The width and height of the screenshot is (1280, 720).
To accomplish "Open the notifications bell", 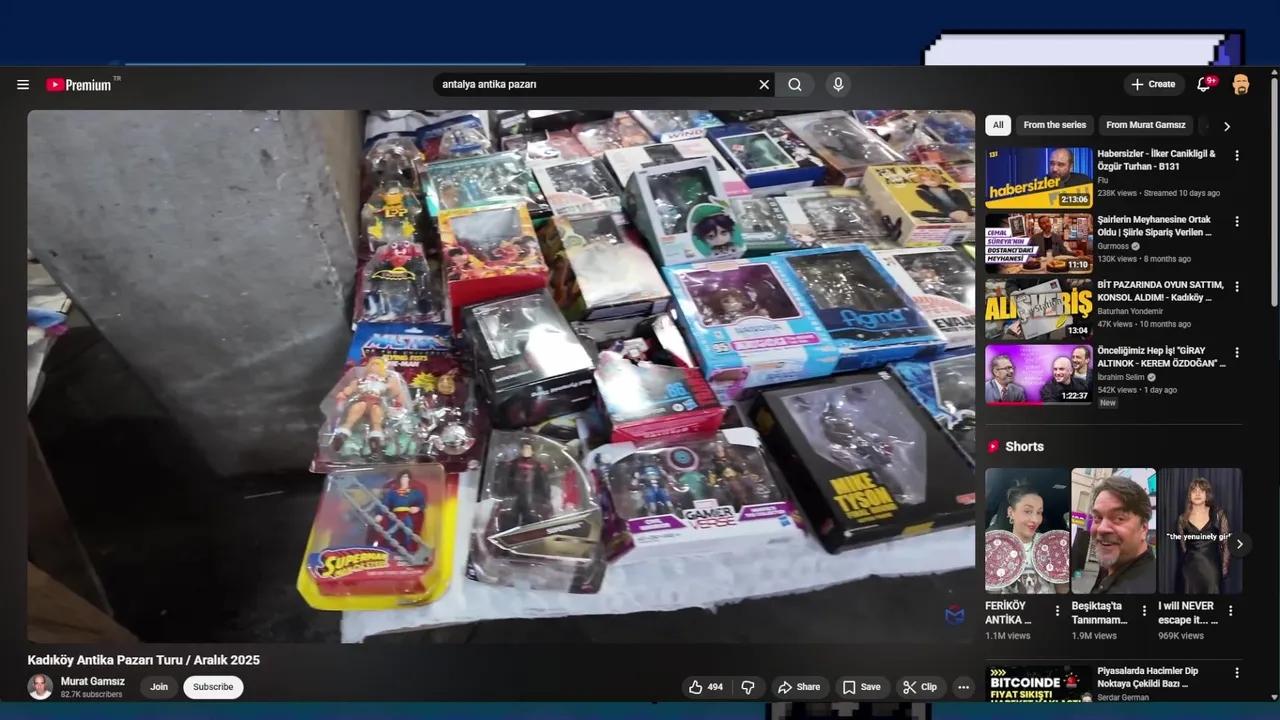I will (1204, 85).
